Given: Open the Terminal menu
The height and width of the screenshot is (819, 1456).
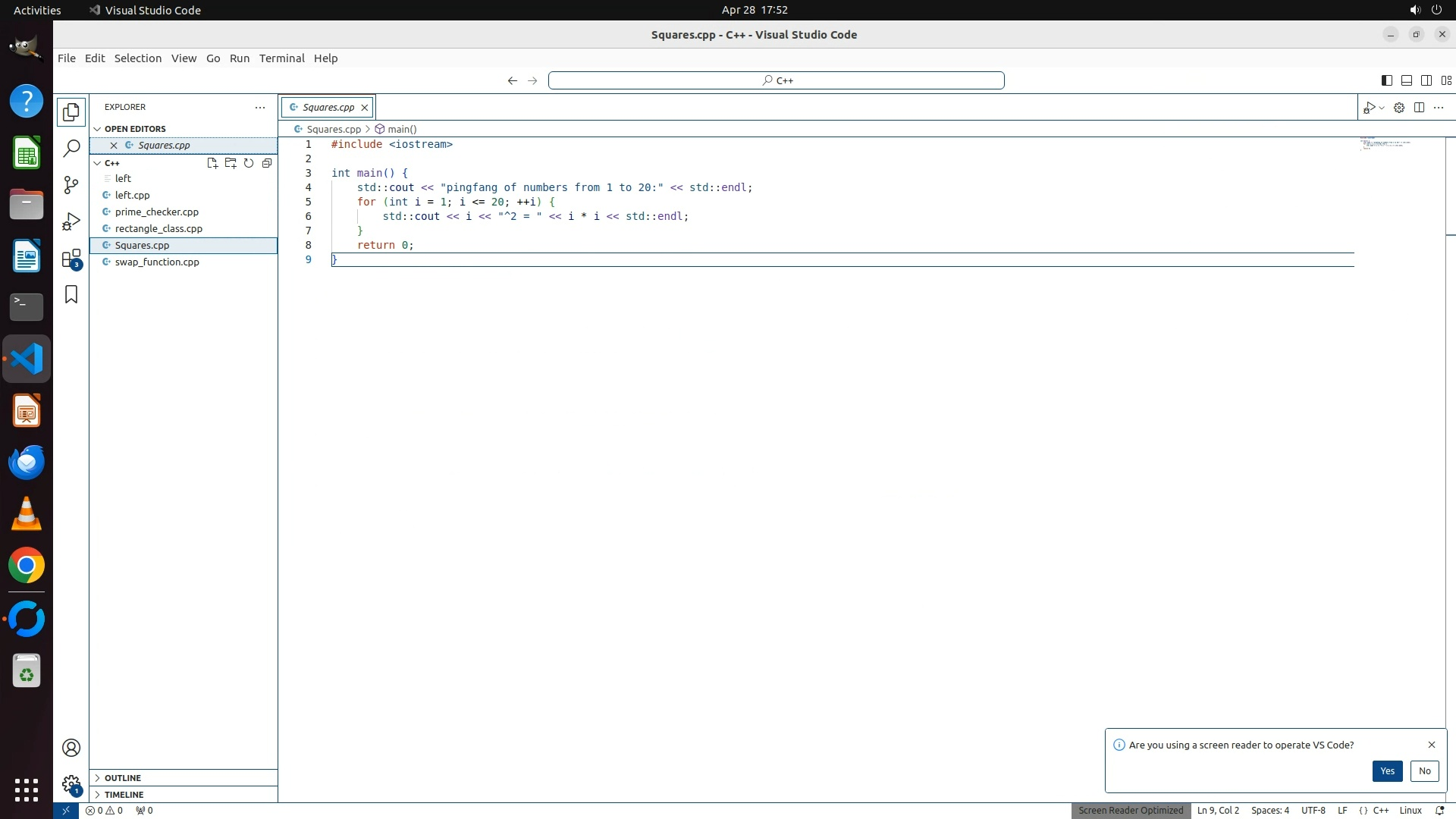Looking at the screenshot, I should point(281,58).
